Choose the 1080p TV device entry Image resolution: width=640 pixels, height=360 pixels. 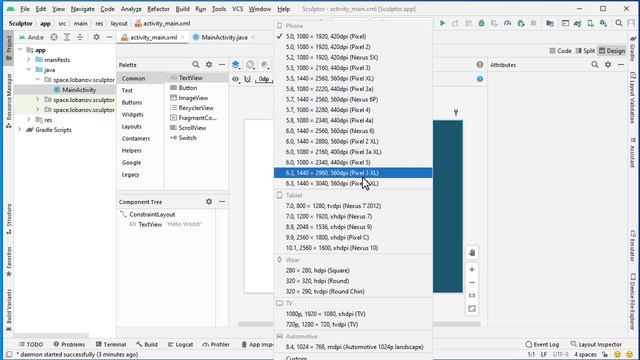coord(353,314)
